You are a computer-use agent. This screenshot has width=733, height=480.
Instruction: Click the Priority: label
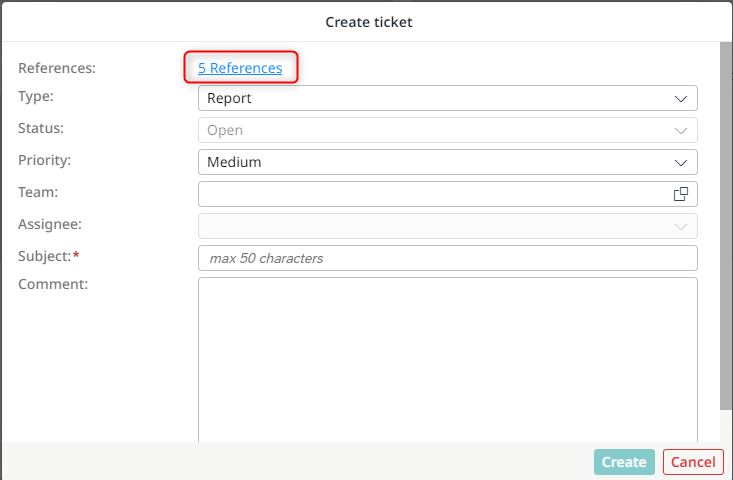[x=44, y=160]
